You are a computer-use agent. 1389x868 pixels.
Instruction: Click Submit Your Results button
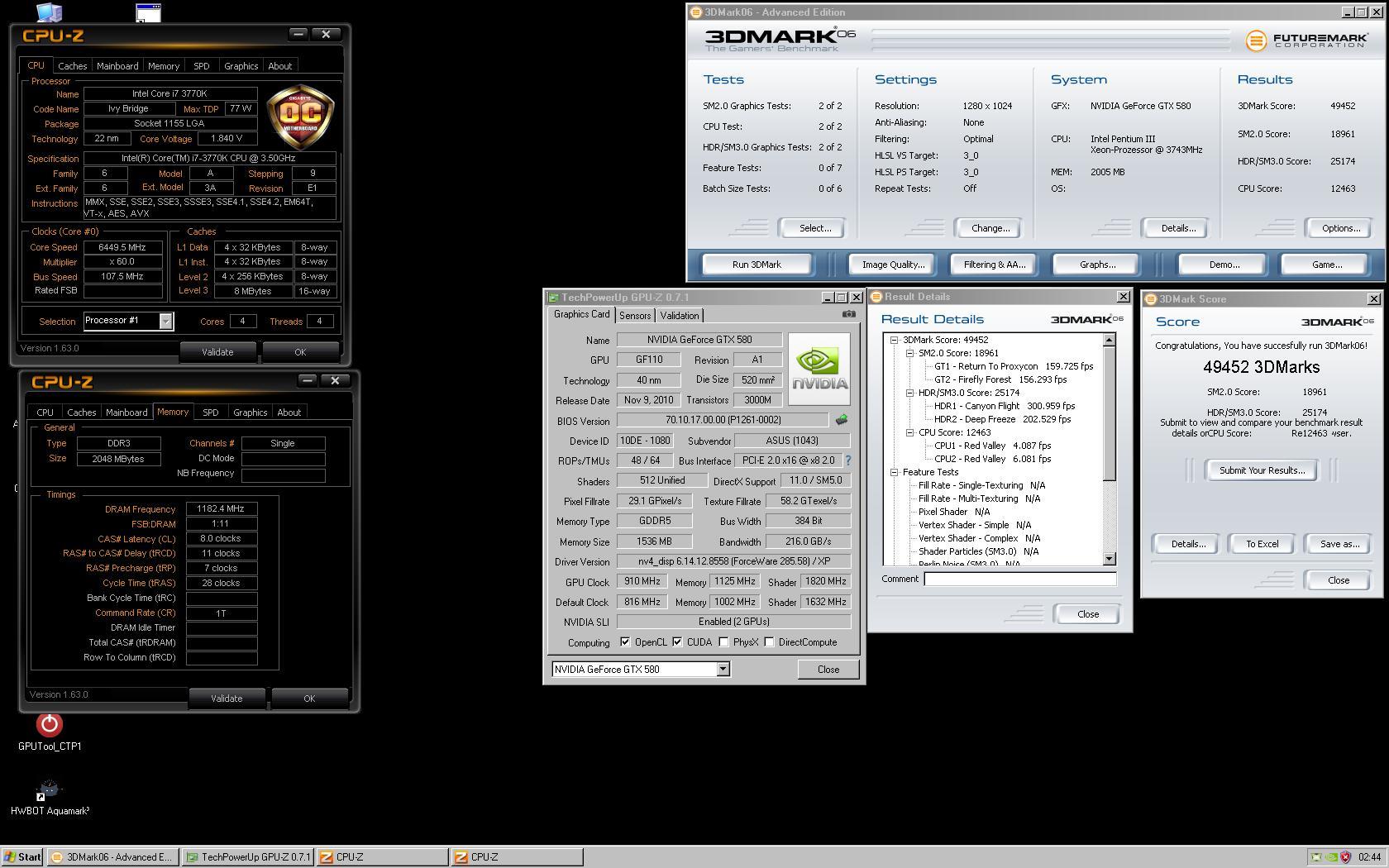point(1262,470)
